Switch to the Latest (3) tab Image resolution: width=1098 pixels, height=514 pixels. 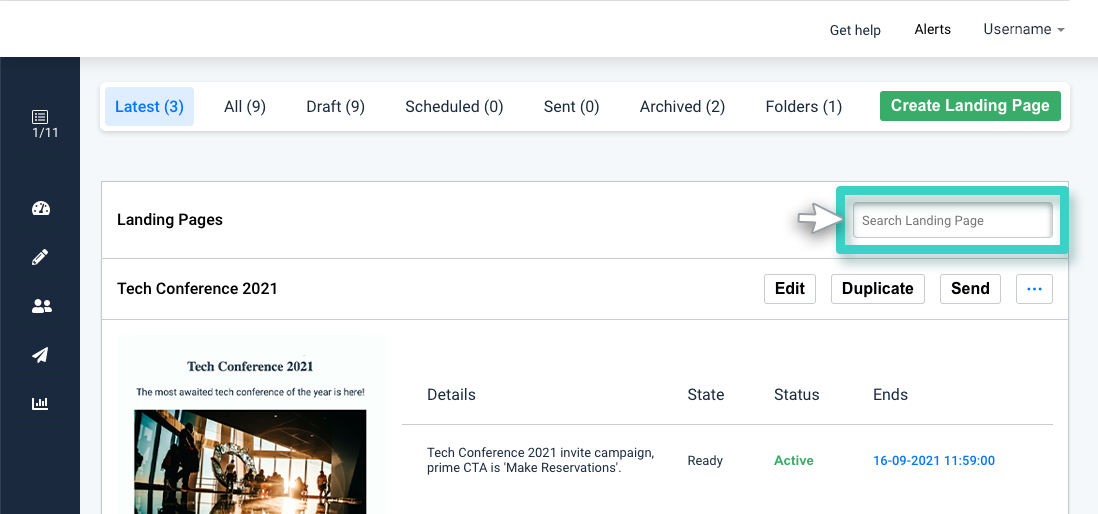coord(149,106)
